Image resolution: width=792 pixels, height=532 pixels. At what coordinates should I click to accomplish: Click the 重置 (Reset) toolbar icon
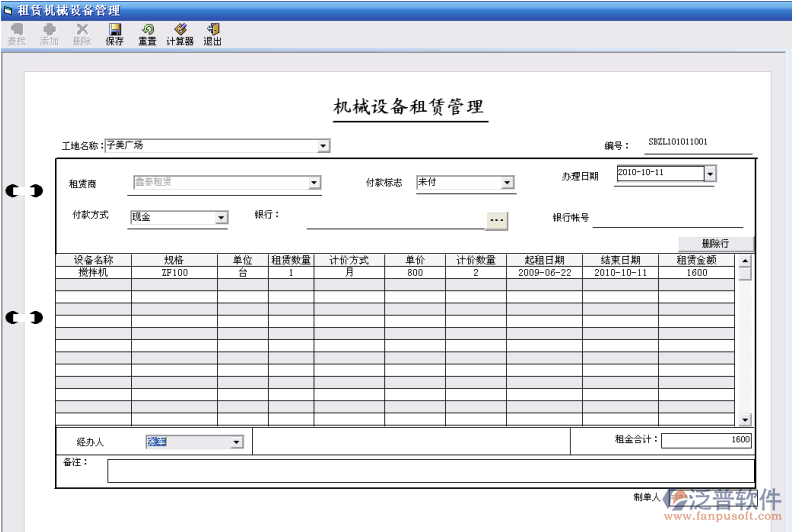[147, 34]
